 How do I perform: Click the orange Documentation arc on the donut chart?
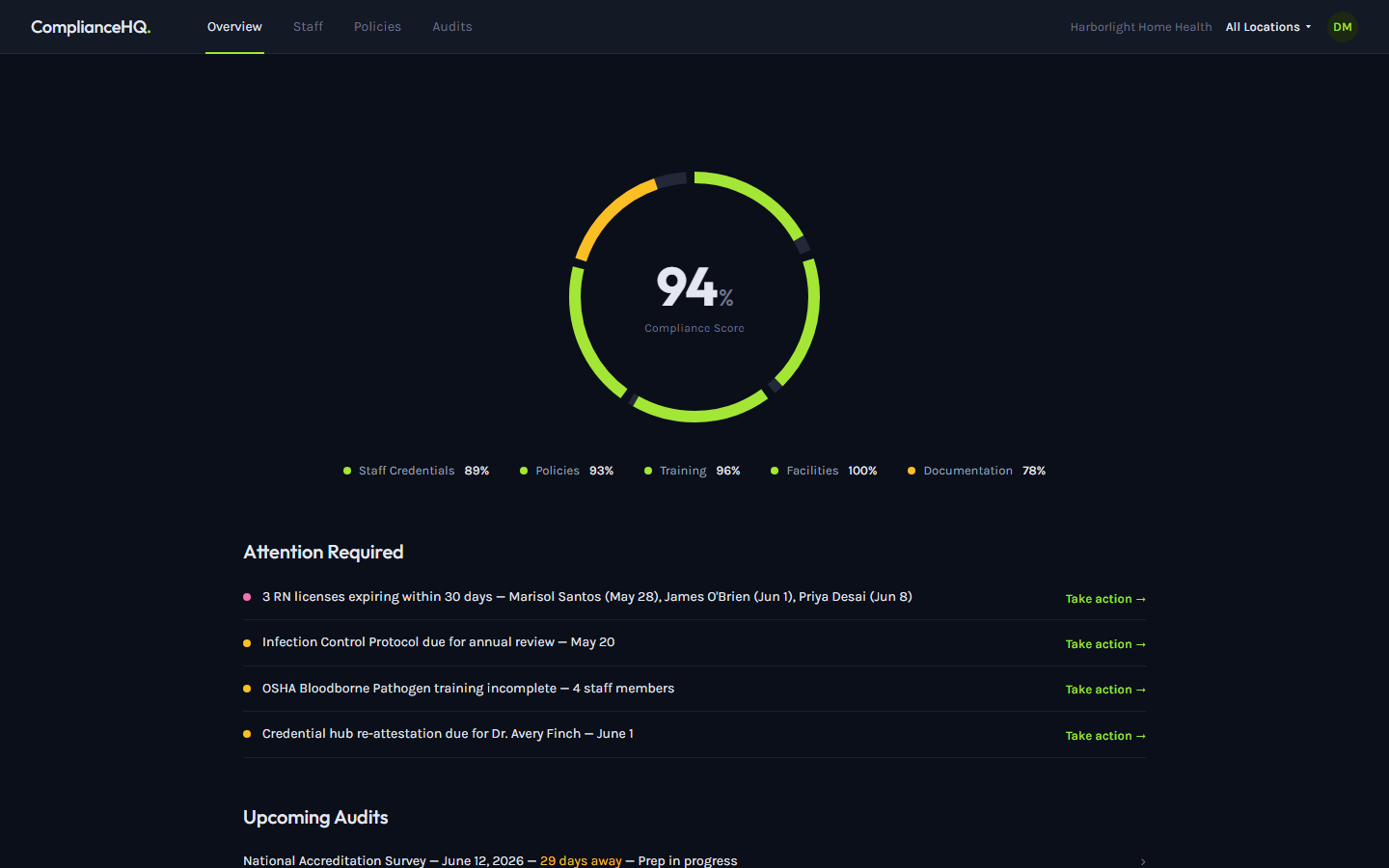[608, 214]
